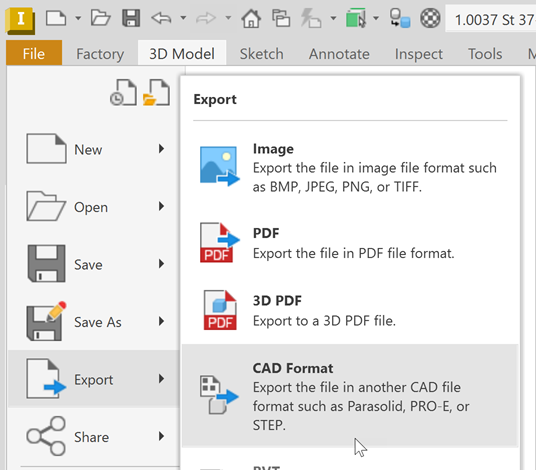Expand the Select filter dropdown arrow
The image size is (536, 470).
[376, 18]
